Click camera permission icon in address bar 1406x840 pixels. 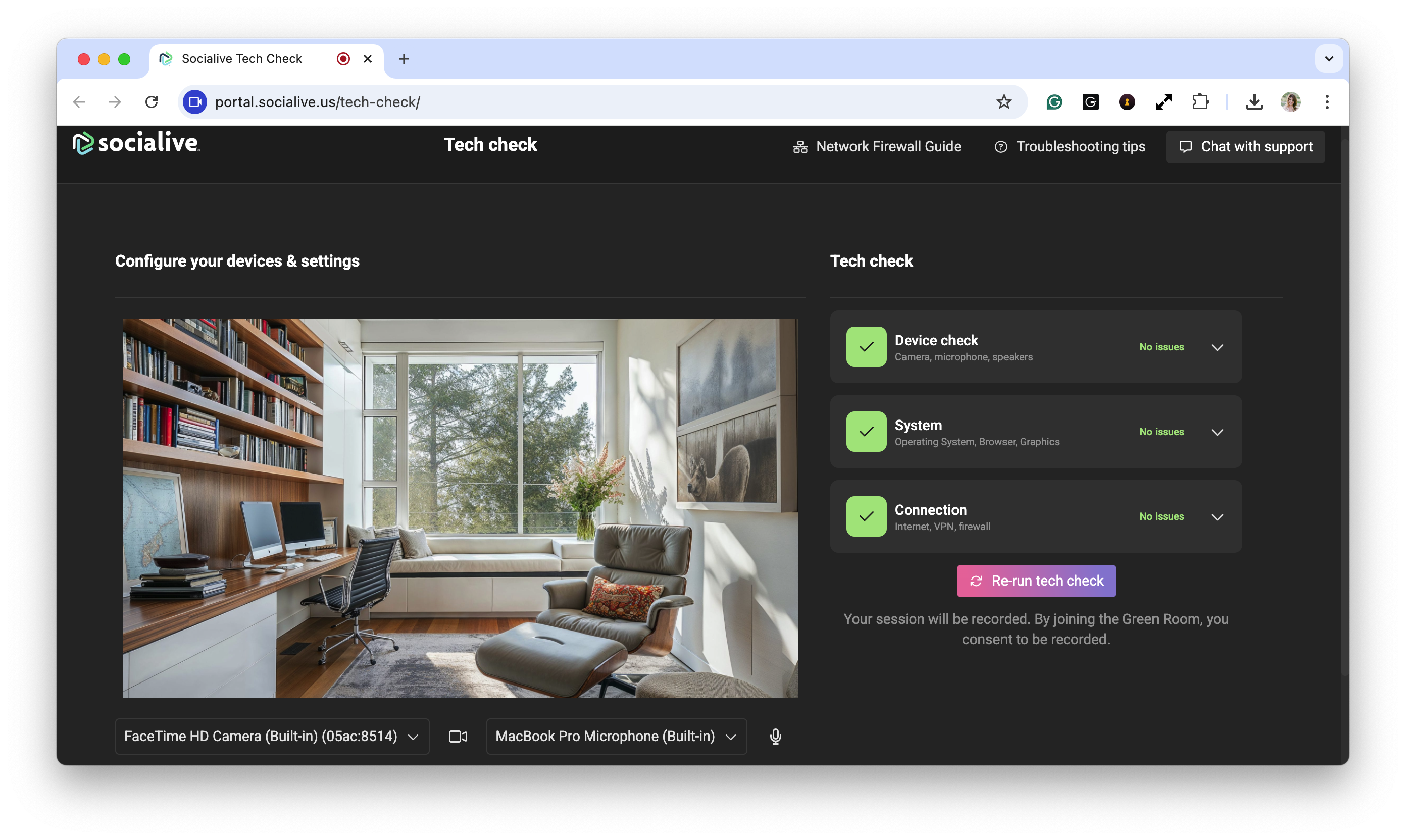click(195, 102)
